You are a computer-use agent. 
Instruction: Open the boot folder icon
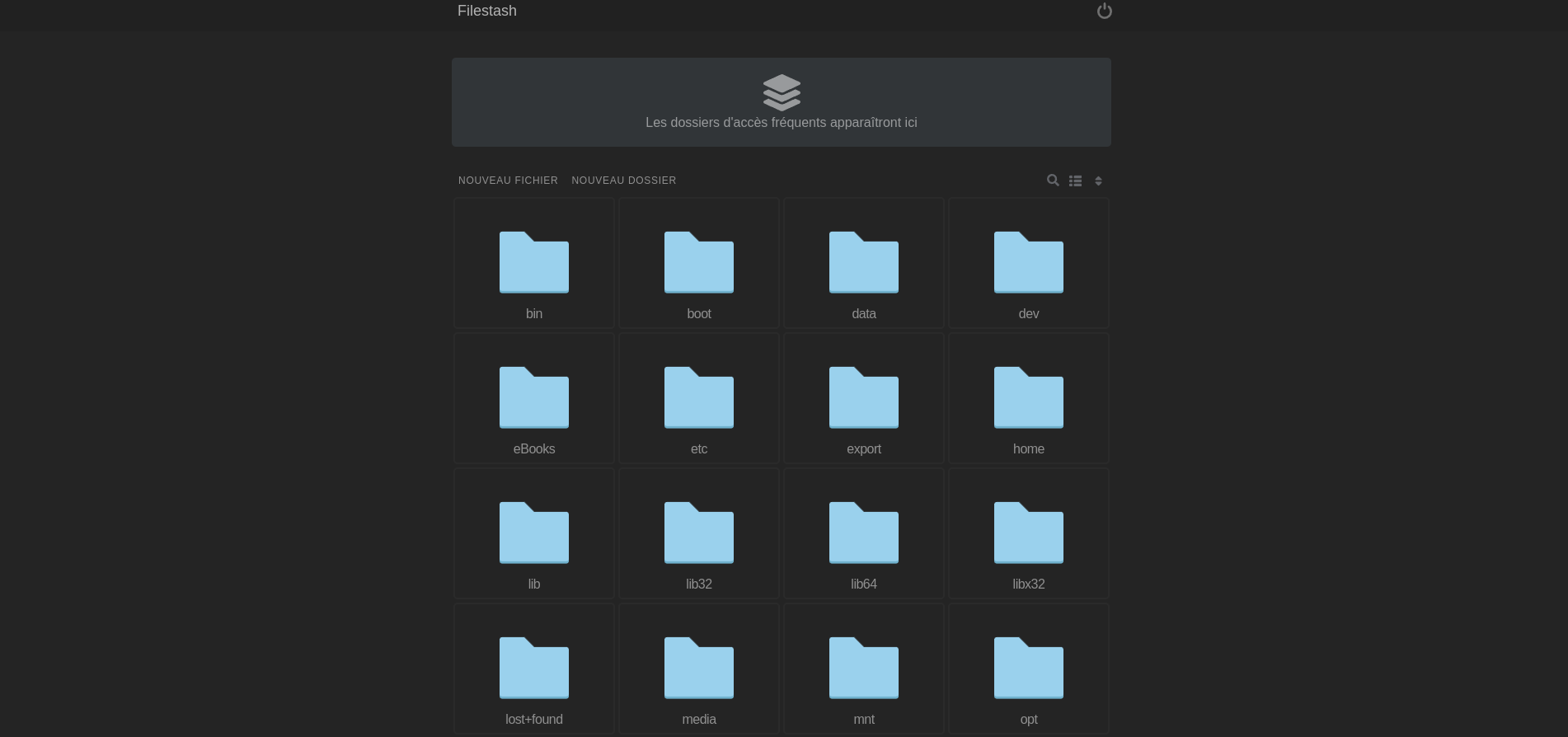click(699, 262)
